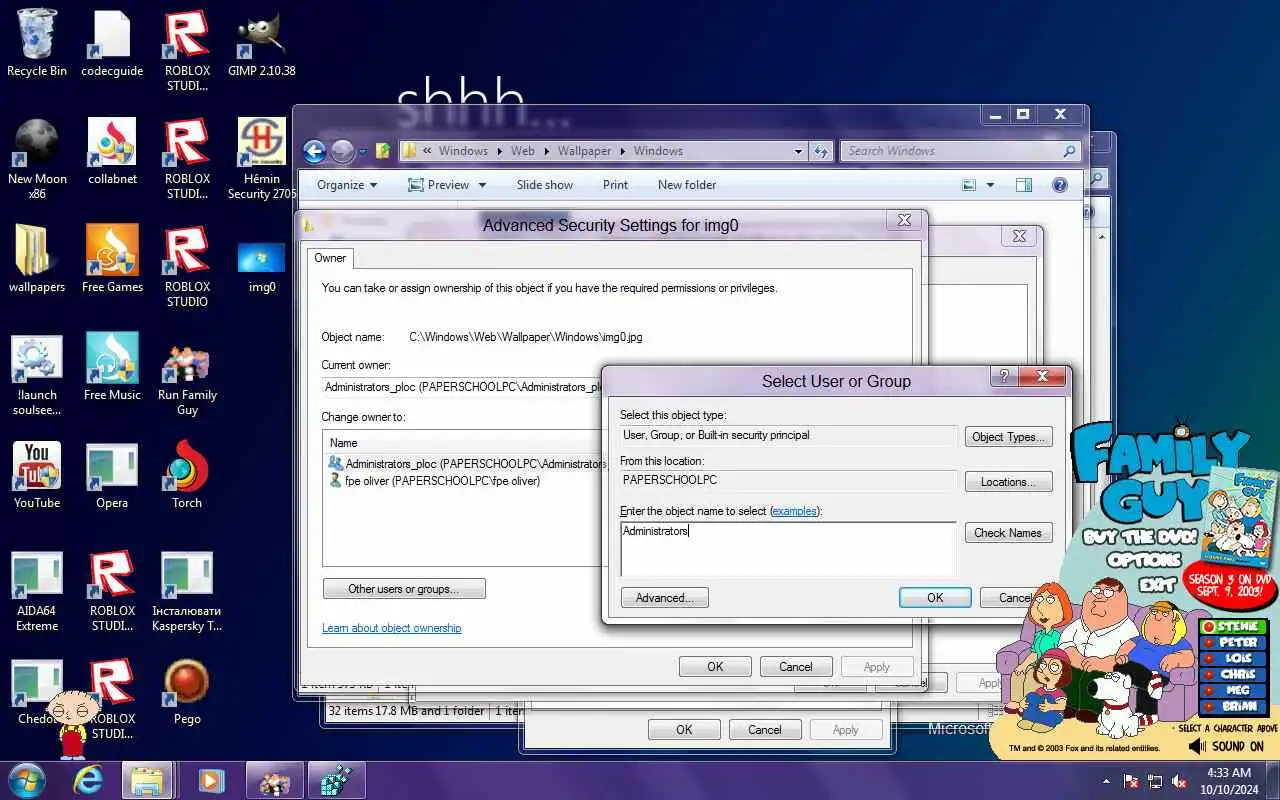
Task: Click the Advanced... button
Action: [x=665, y=598]
